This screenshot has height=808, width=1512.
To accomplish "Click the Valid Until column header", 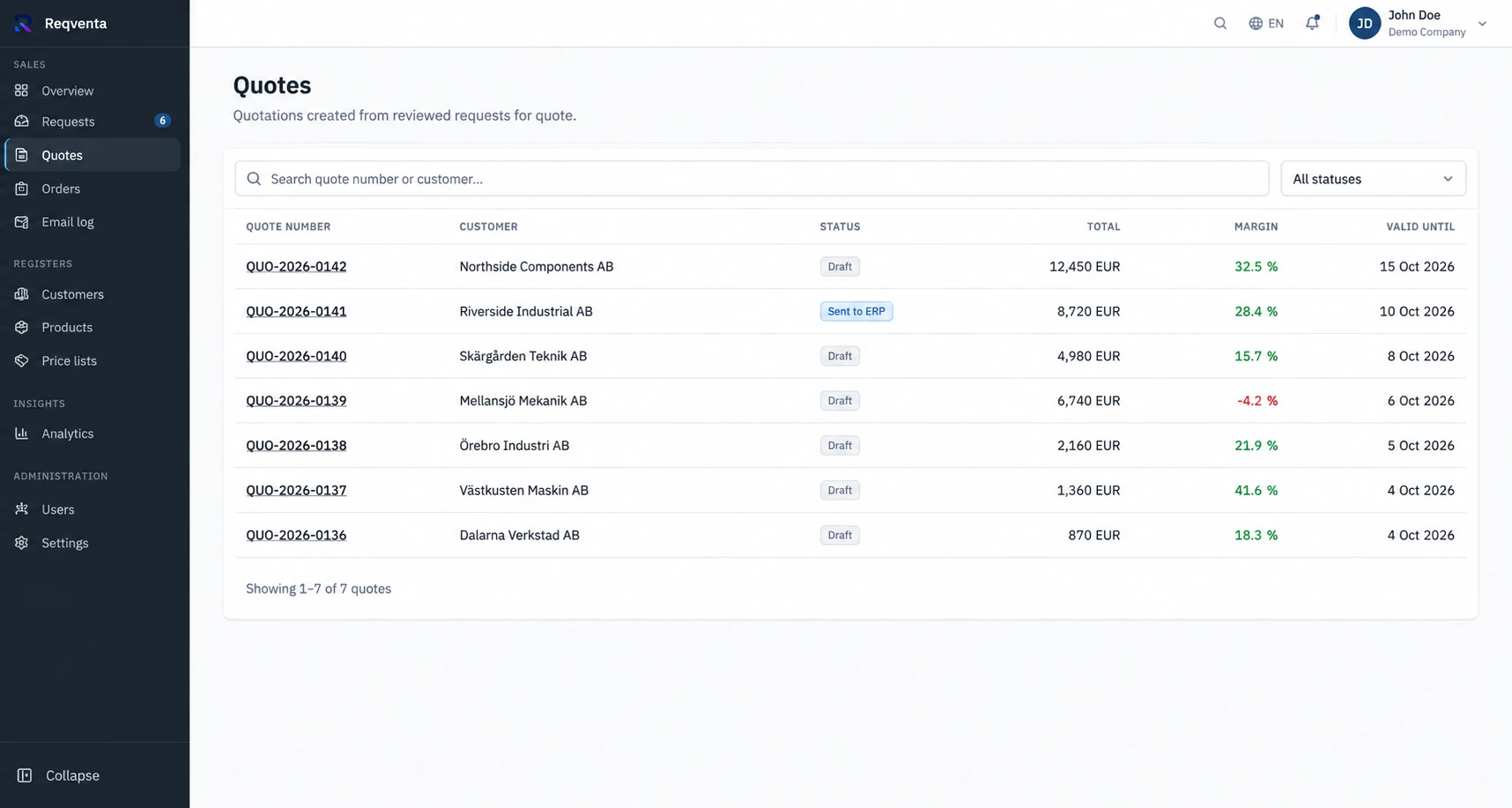I will (1420, 226).
